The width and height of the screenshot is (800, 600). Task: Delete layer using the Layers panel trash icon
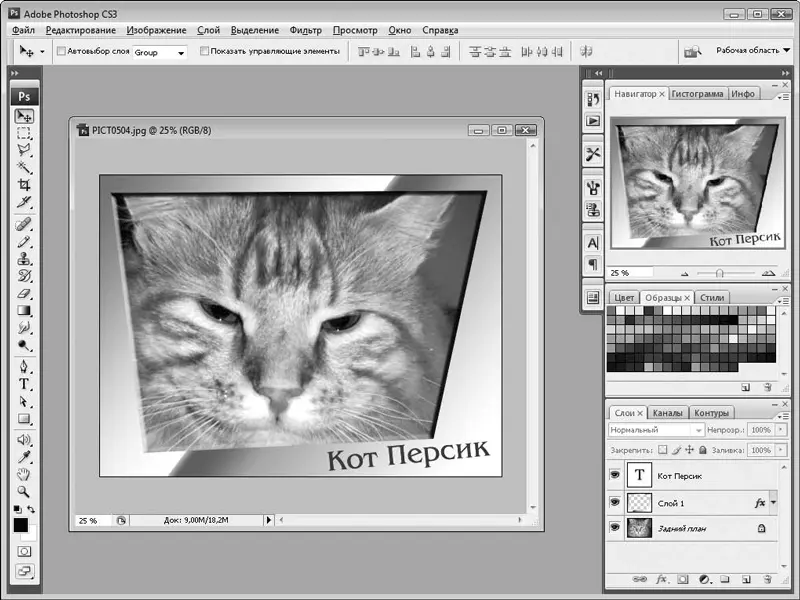(767, 579)
